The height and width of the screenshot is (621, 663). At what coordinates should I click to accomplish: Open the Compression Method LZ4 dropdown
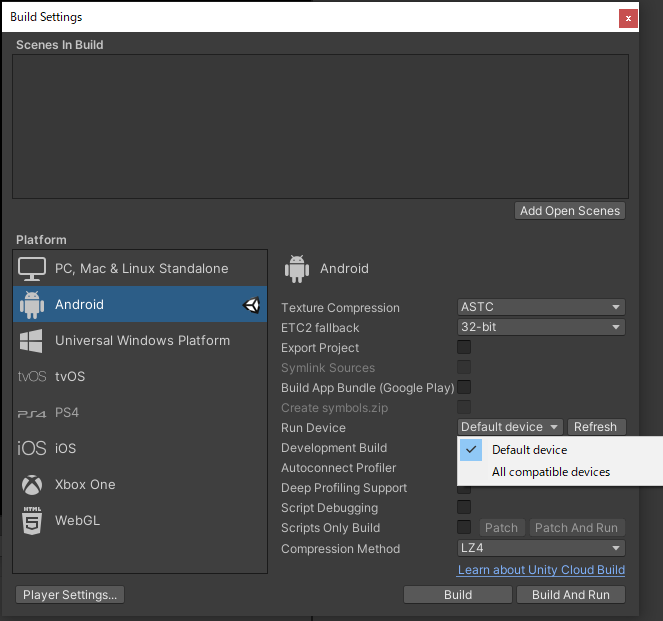coord(541,549)
